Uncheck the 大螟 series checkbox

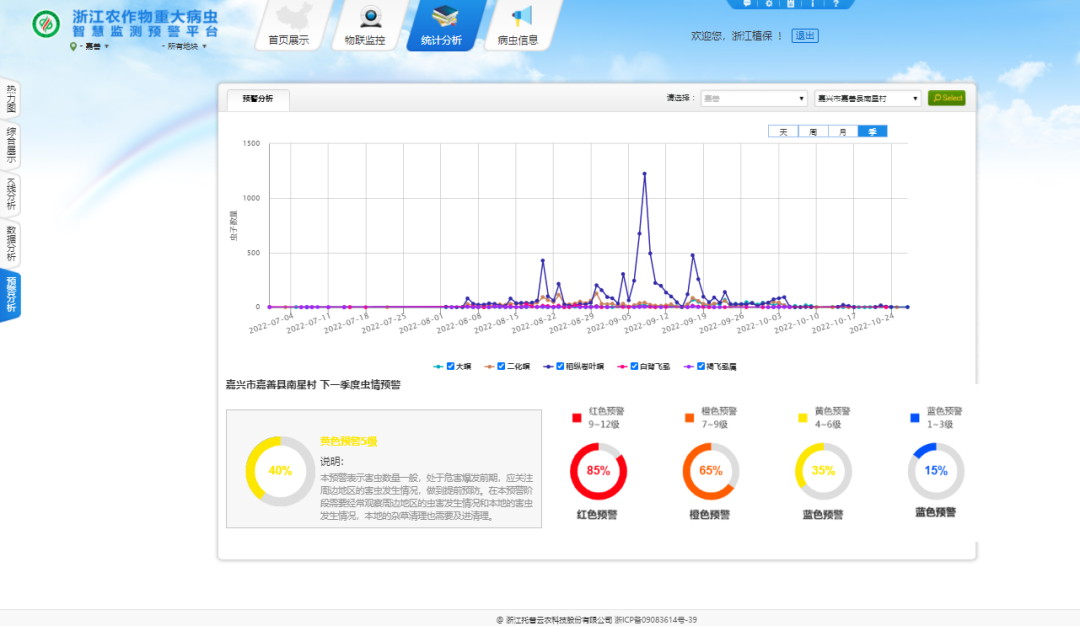451,366
